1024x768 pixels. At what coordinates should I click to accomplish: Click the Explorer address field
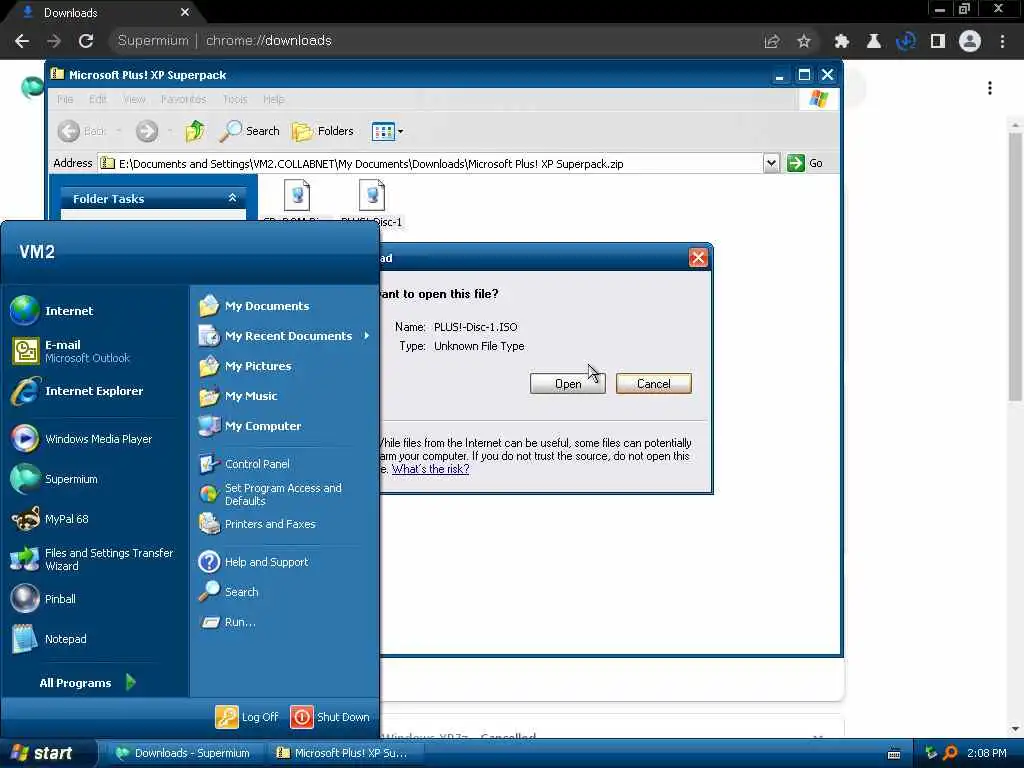click(431, 164)
